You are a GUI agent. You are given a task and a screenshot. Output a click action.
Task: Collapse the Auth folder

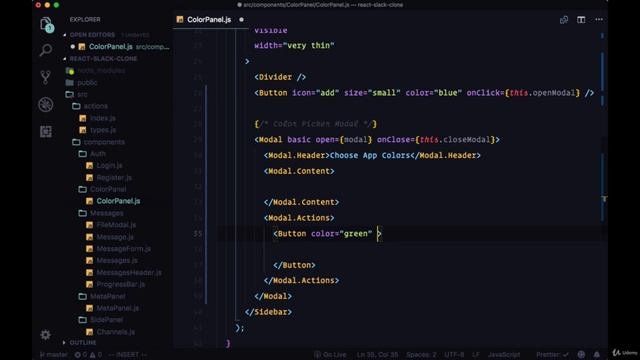pyautogui.click(x=98, y=154)
